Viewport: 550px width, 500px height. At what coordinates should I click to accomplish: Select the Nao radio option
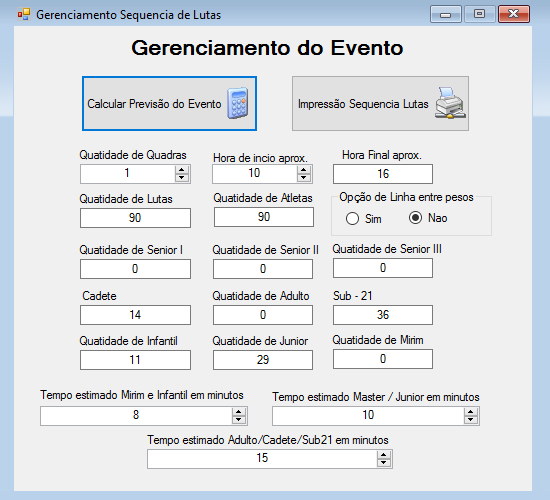pos(415,218)
